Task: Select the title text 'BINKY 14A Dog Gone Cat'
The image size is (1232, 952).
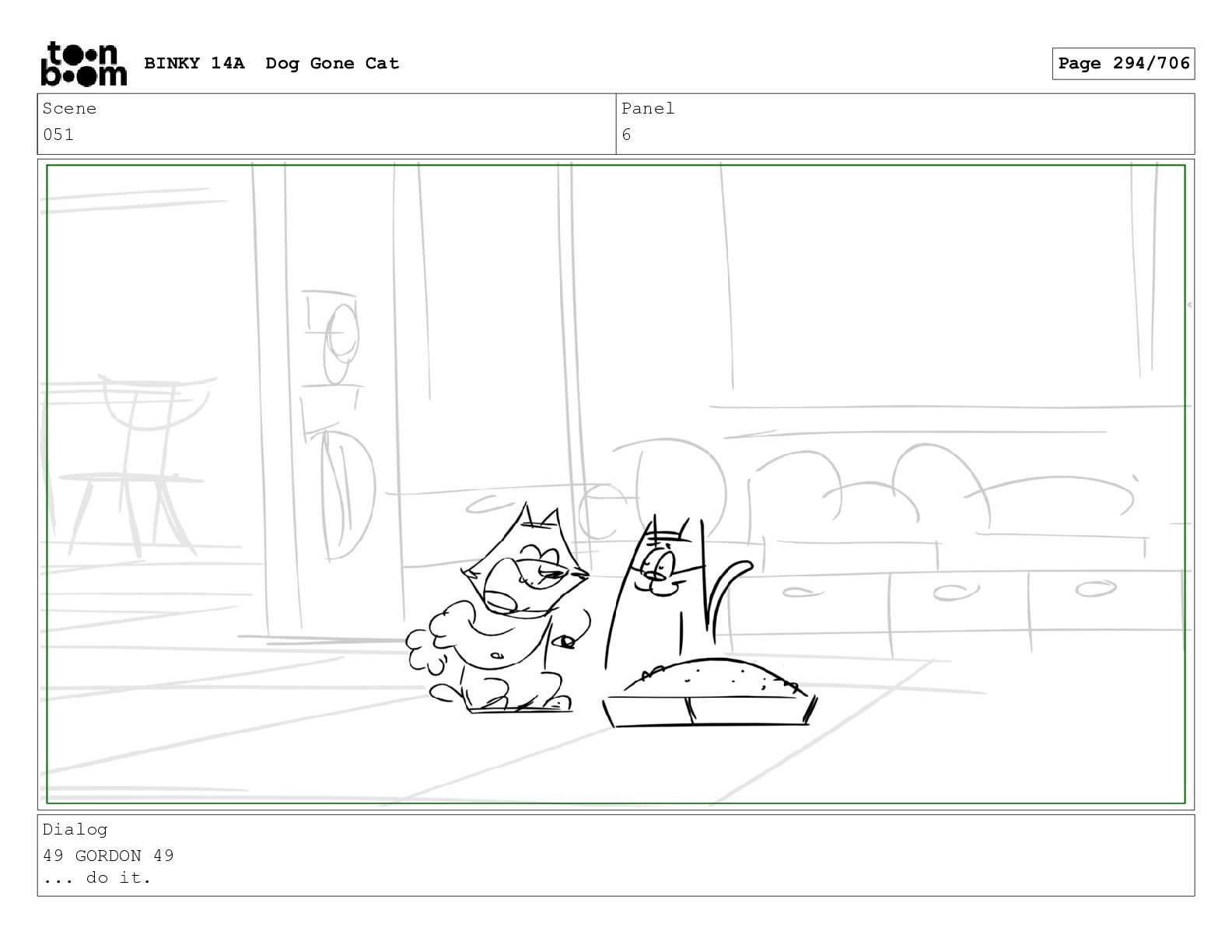Action: [x=271, y=64]
